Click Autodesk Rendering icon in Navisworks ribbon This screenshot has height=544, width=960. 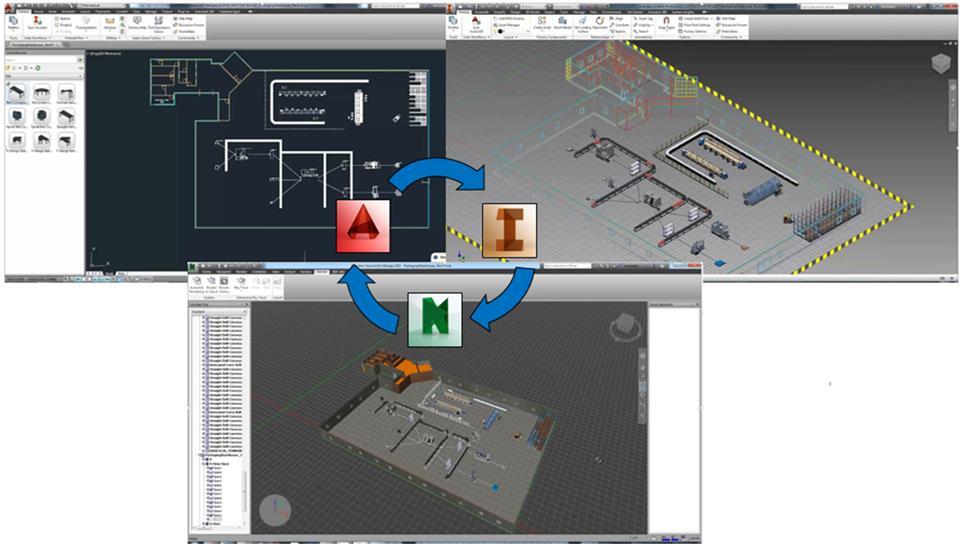(x=197, y=284)
